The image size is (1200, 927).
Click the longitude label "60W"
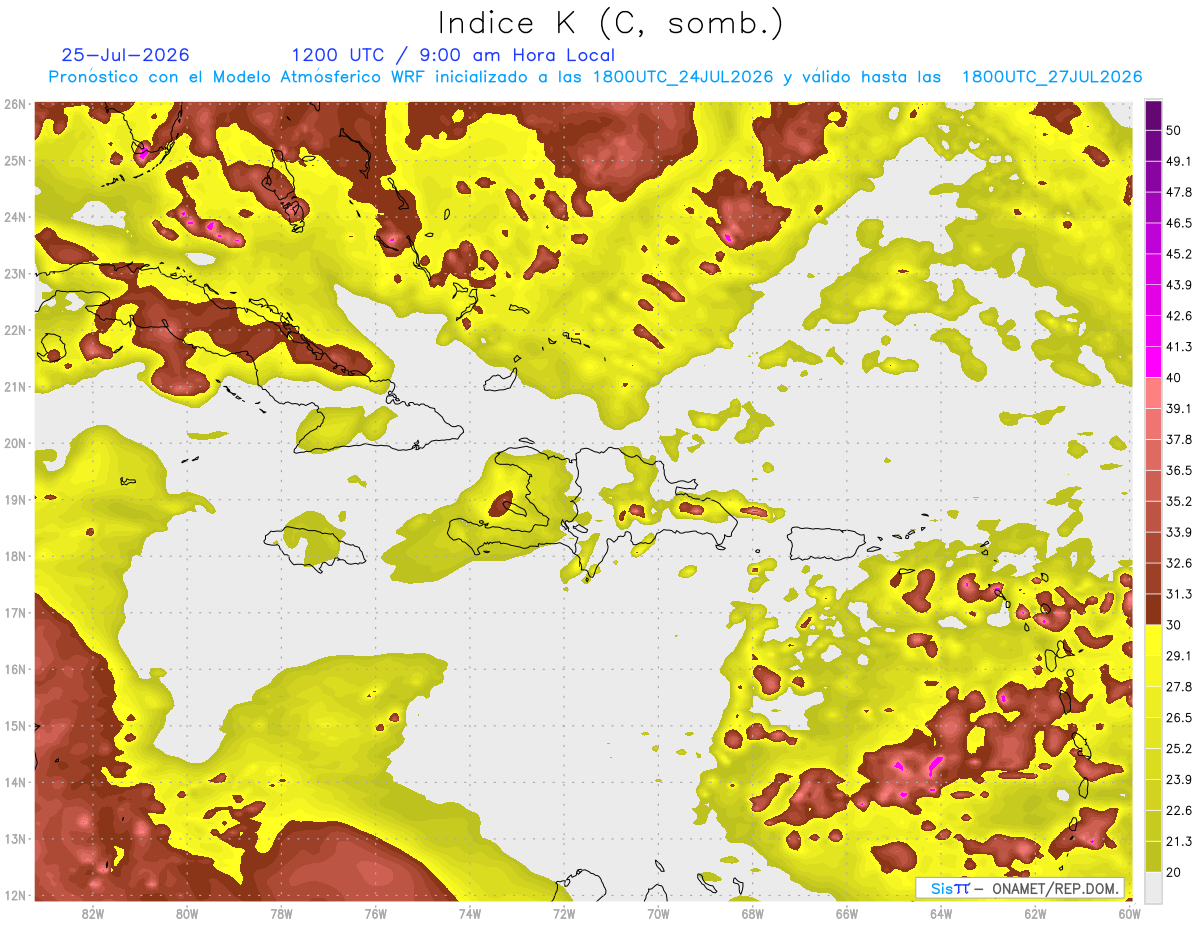pos(1129,914)
